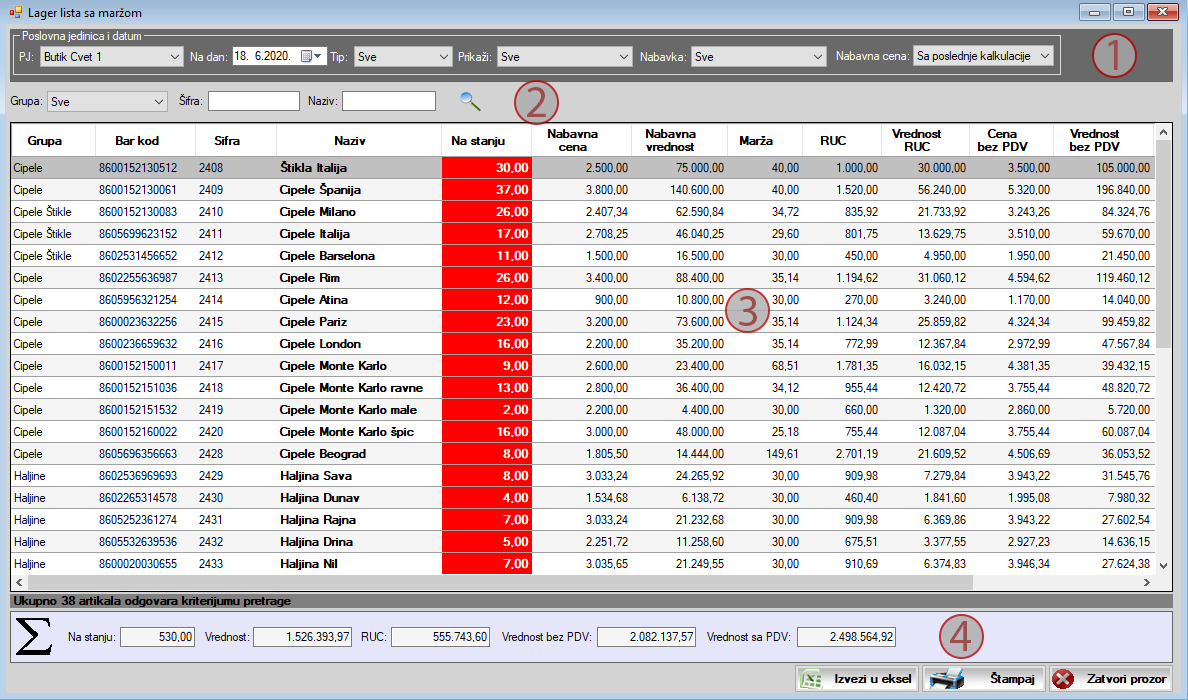The width and height of the screenshot is (1188, 700).
Task: Open the Nabavna cena dropdown
Action: point(983,56)
